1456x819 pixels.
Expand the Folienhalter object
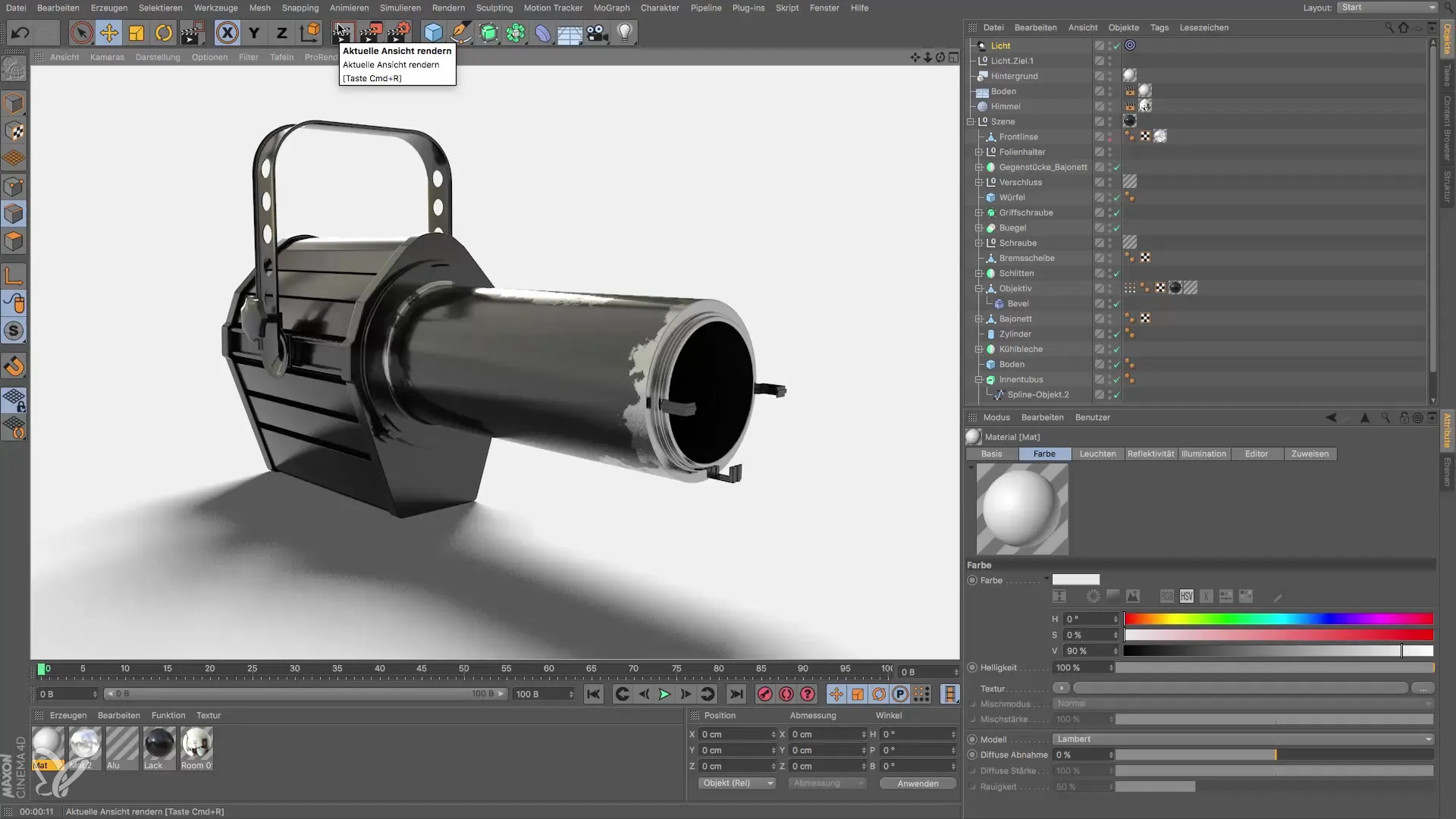coord(979,152)
